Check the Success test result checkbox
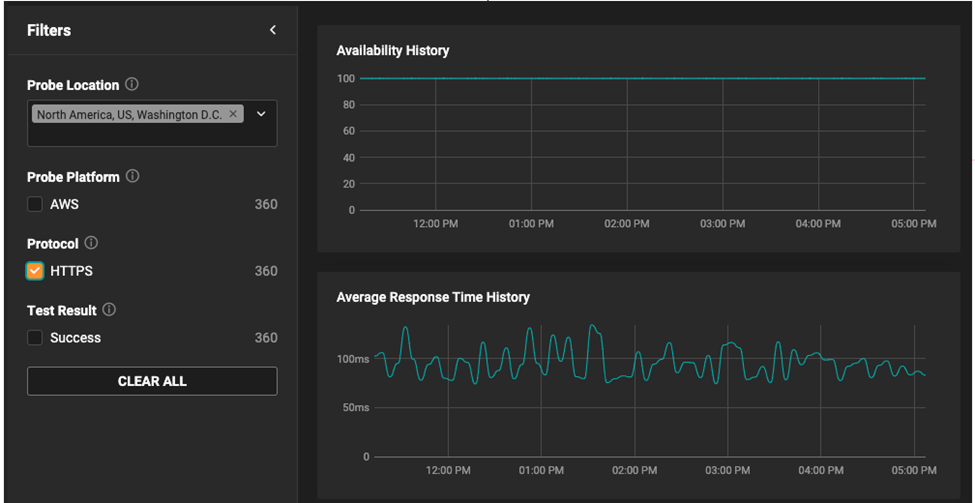The image size is (975, 503). pos(35,338)
